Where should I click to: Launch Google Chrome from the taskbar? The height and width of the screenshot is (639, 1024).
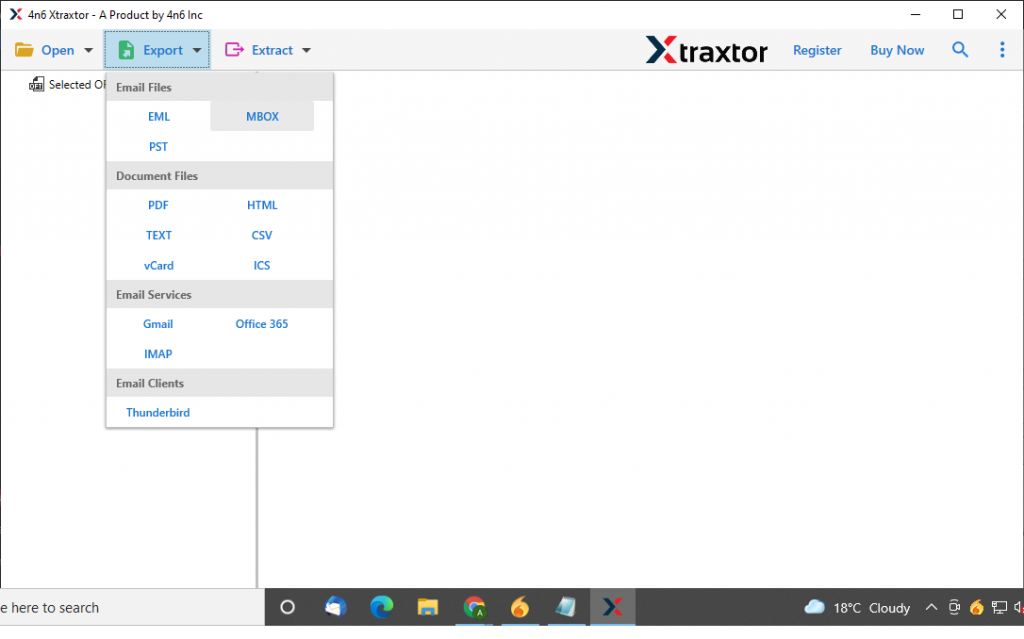[x=474, y=607]
